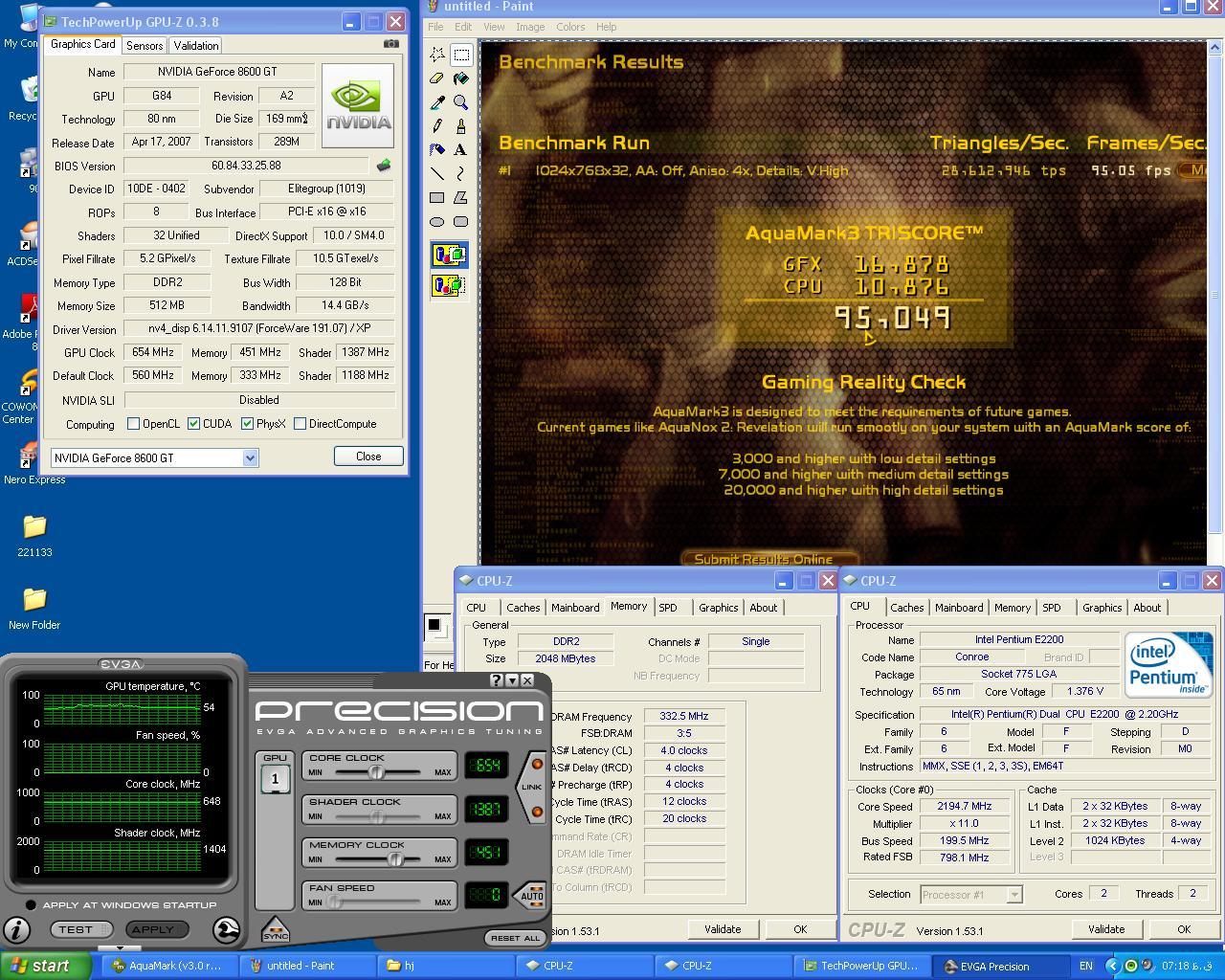
Task: Expand the EVGA Precision bottom arrow panel
Action: tap(120, 948)
